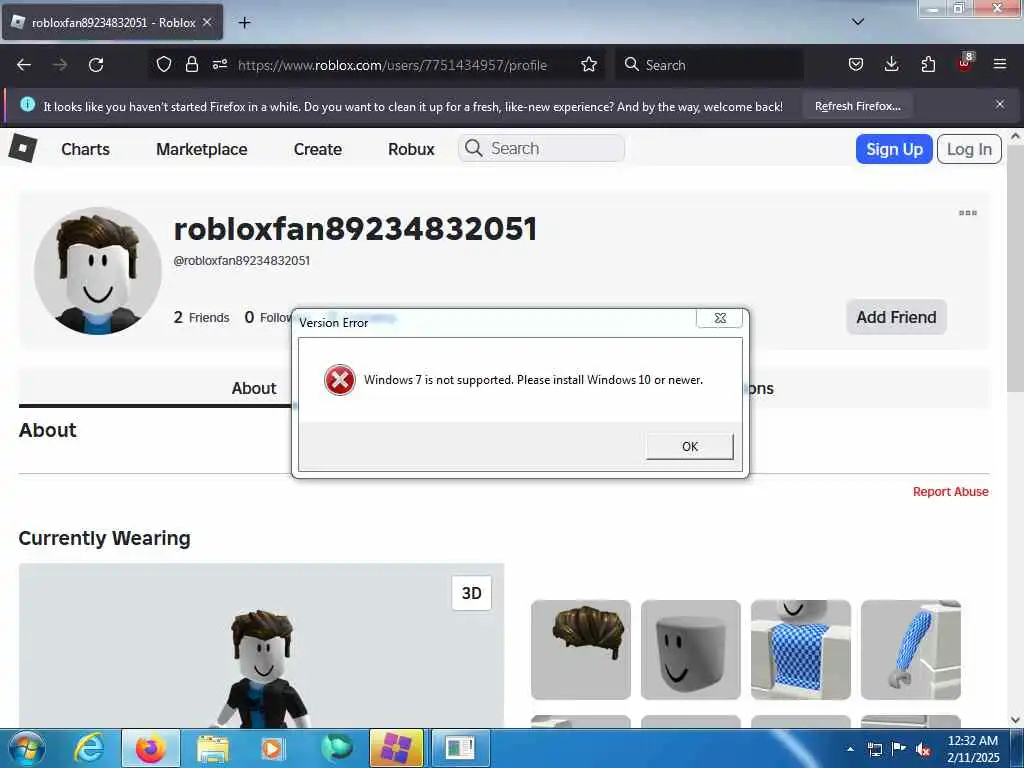Screen dimensions: 1024x768
Task: Click the scrollbar down arrow
Action: (1015, 720)
